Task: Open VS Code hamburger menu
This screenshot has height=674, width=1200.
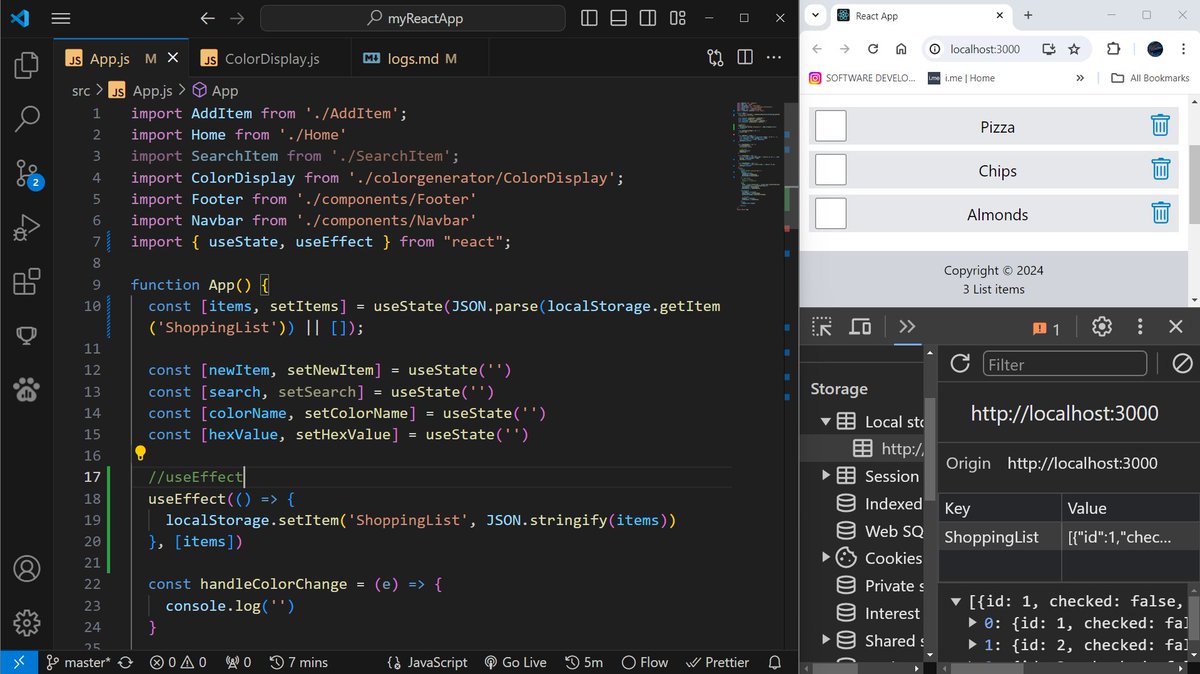Action: coord(60,18)
